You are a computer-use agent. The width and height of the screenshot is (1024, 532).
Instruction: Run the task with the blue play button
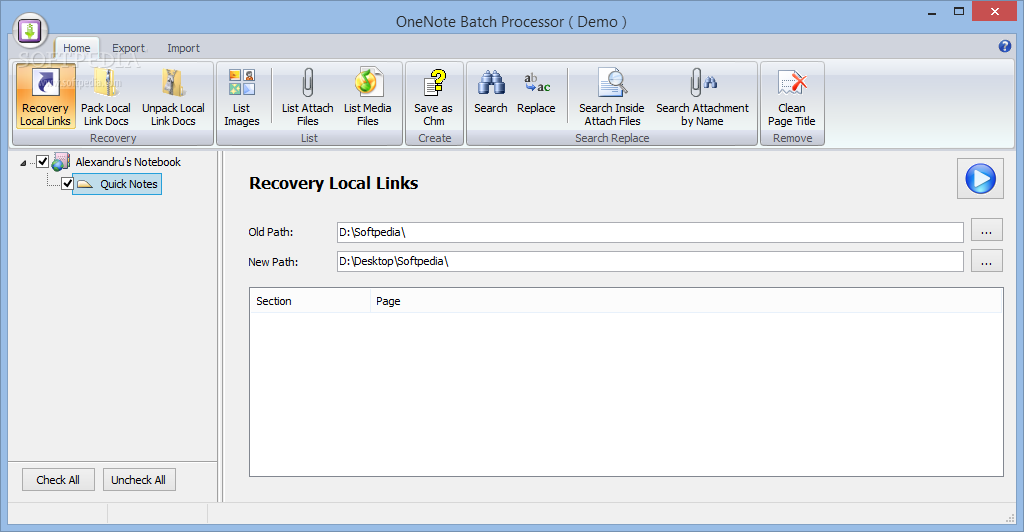(x=980, y=178)
